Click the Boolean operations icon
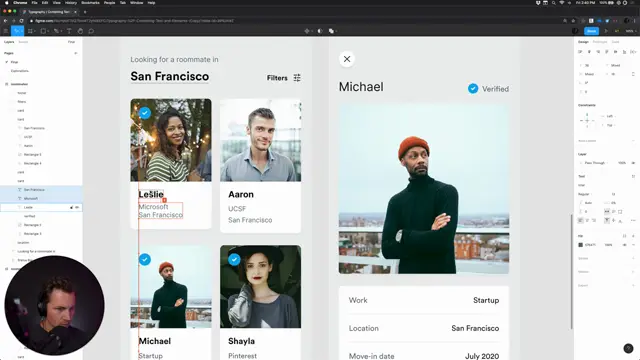 click(x=331, y=31)
